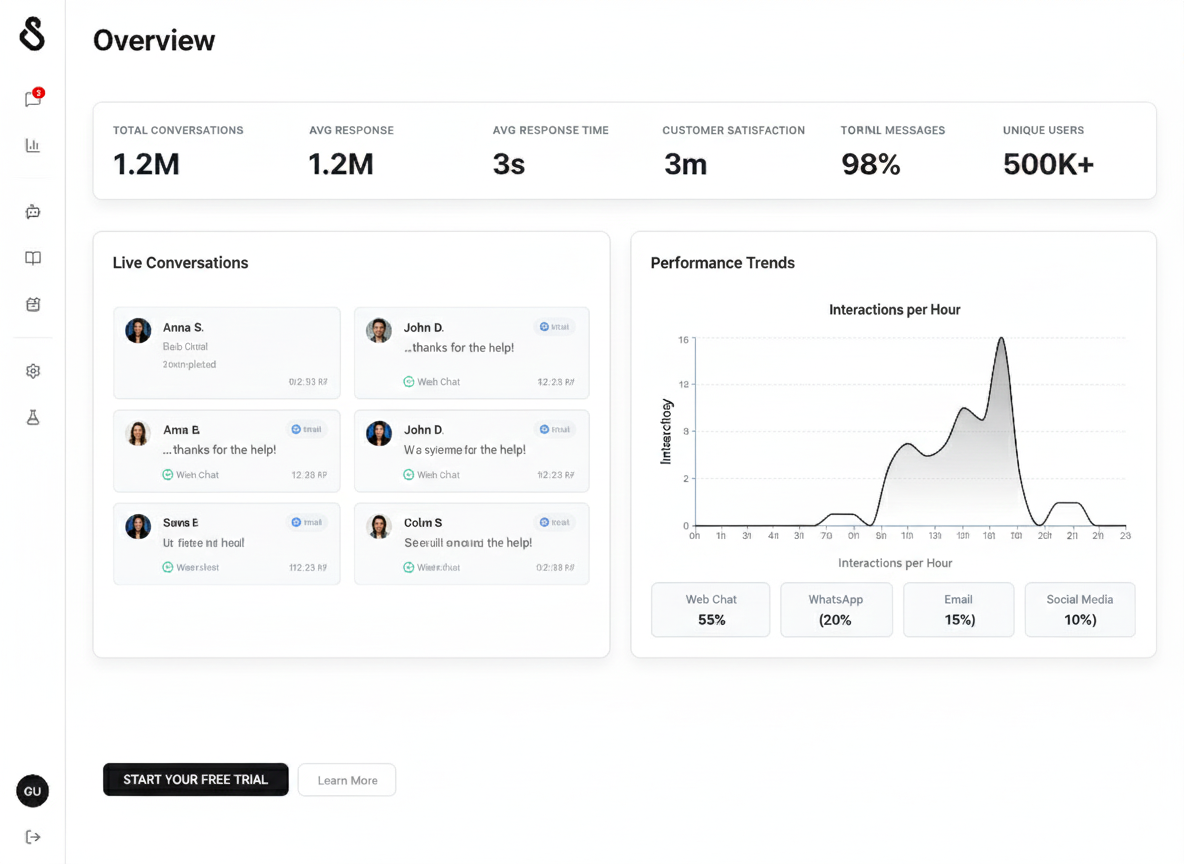Click the Email badge on Anna B.'s conversation
1184x864 pixels.
(308, 429)
